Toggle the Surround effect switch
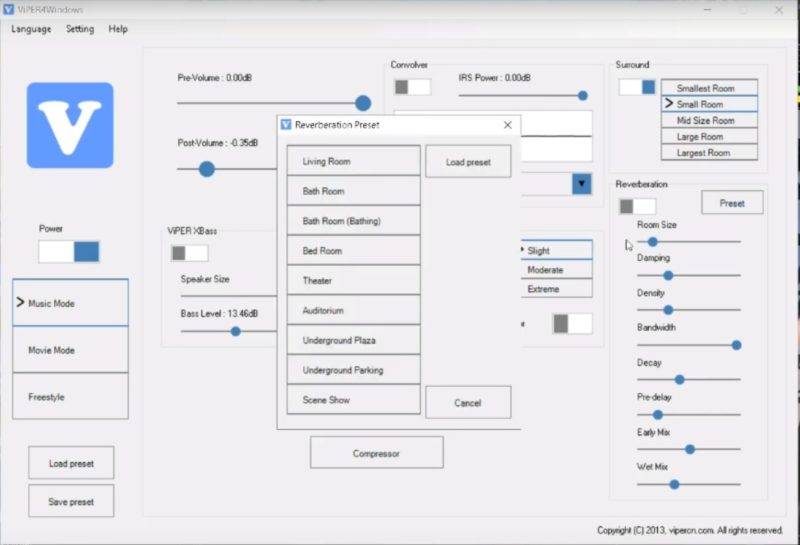The width and height of the screenshot is (800, 545). (637, 87)
